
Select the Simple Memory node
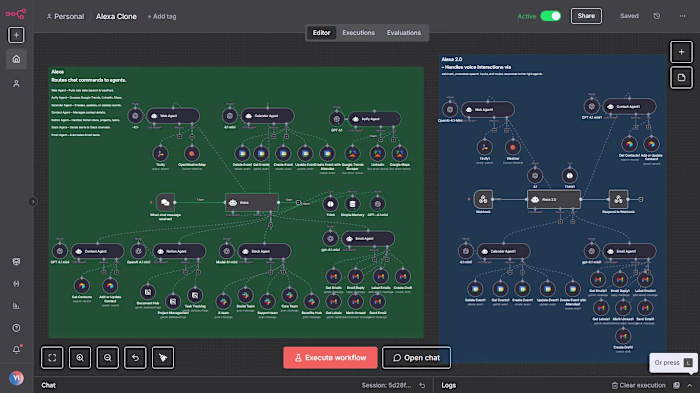[352, 204]
